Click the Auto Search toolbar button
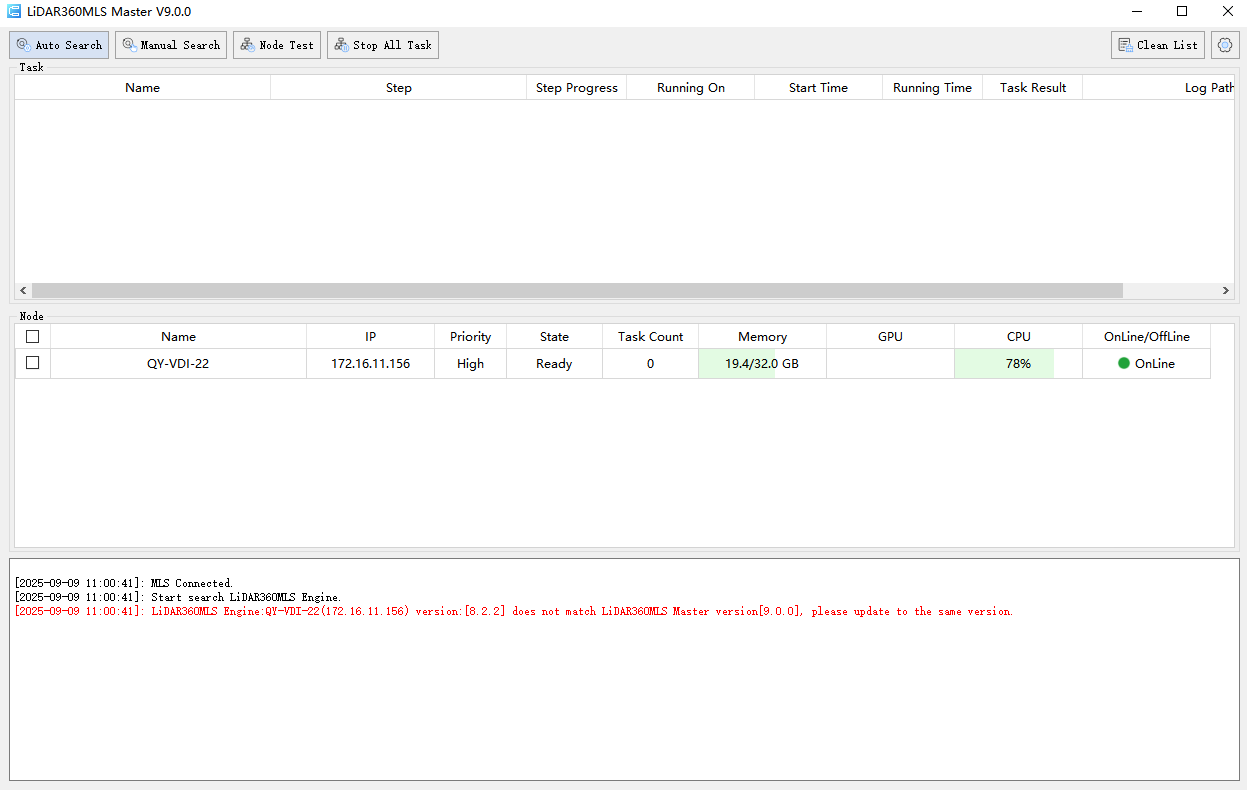This screenshot has width=1247, height=790. (x=59, y=45)
